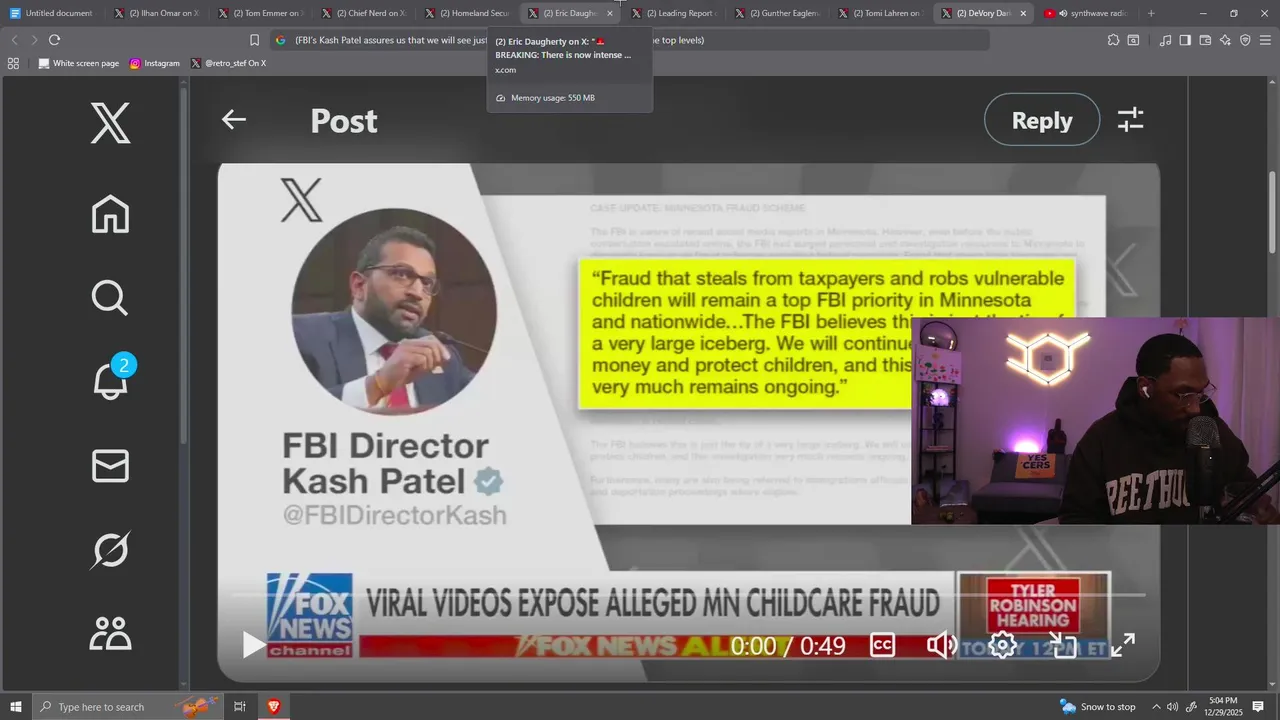Open Communities people icon in sidebar
Viewport: 1280px width, 720px height.
[x=110, y=635]
